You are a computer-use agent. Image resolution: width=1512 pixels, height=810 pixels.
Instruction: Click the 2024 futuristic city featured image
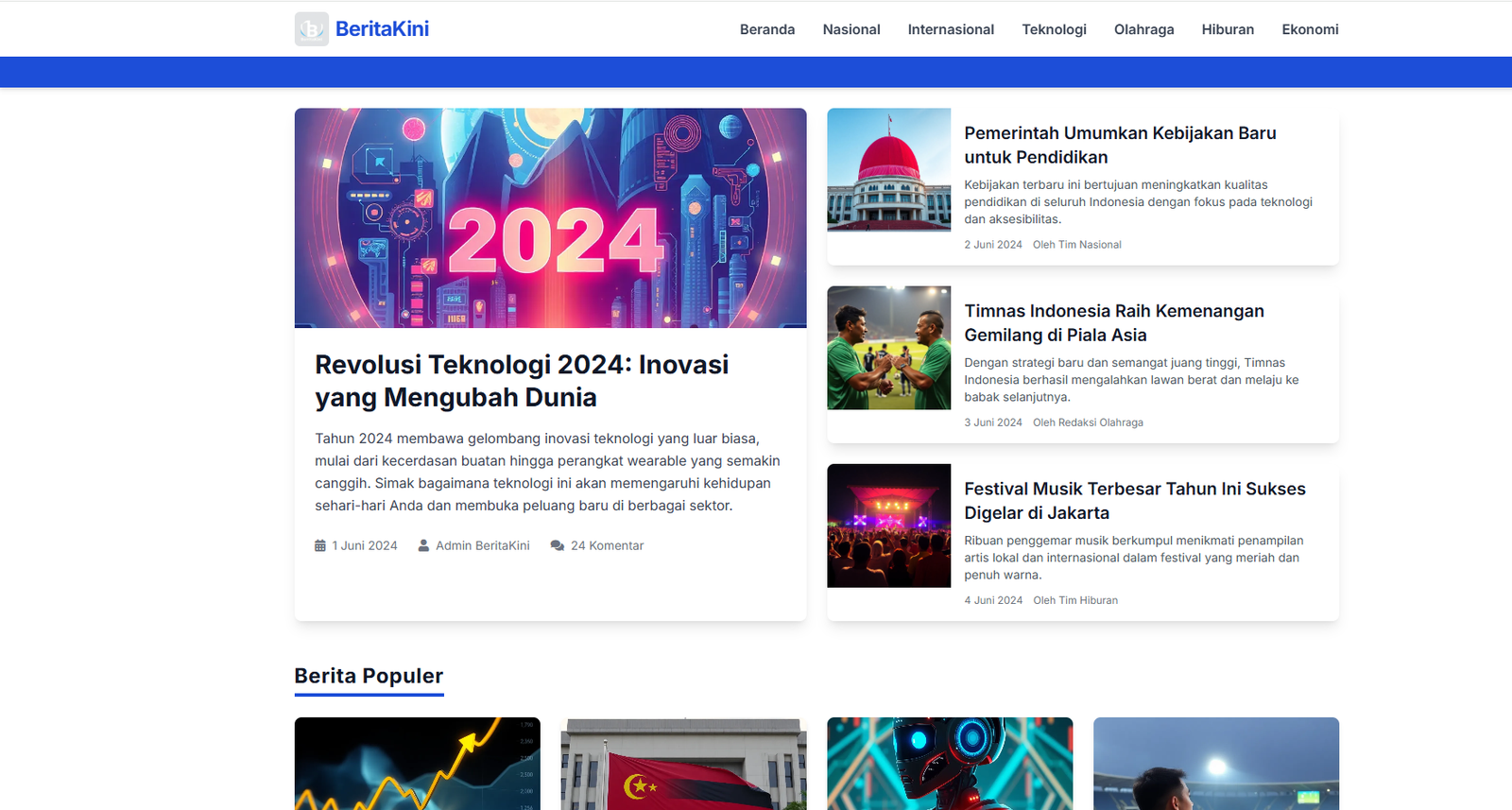(x=551, y=217)
